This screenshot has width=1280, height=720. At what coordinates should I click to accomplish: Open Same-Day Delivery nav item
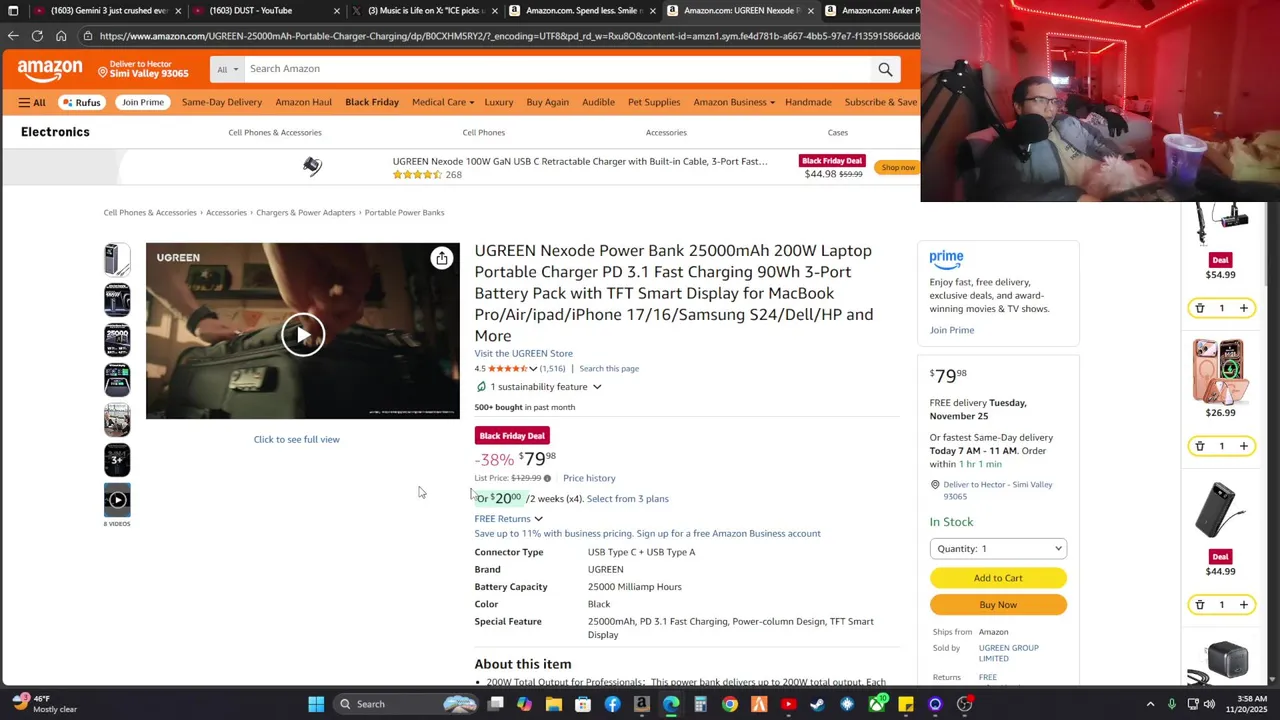[222, 102]
